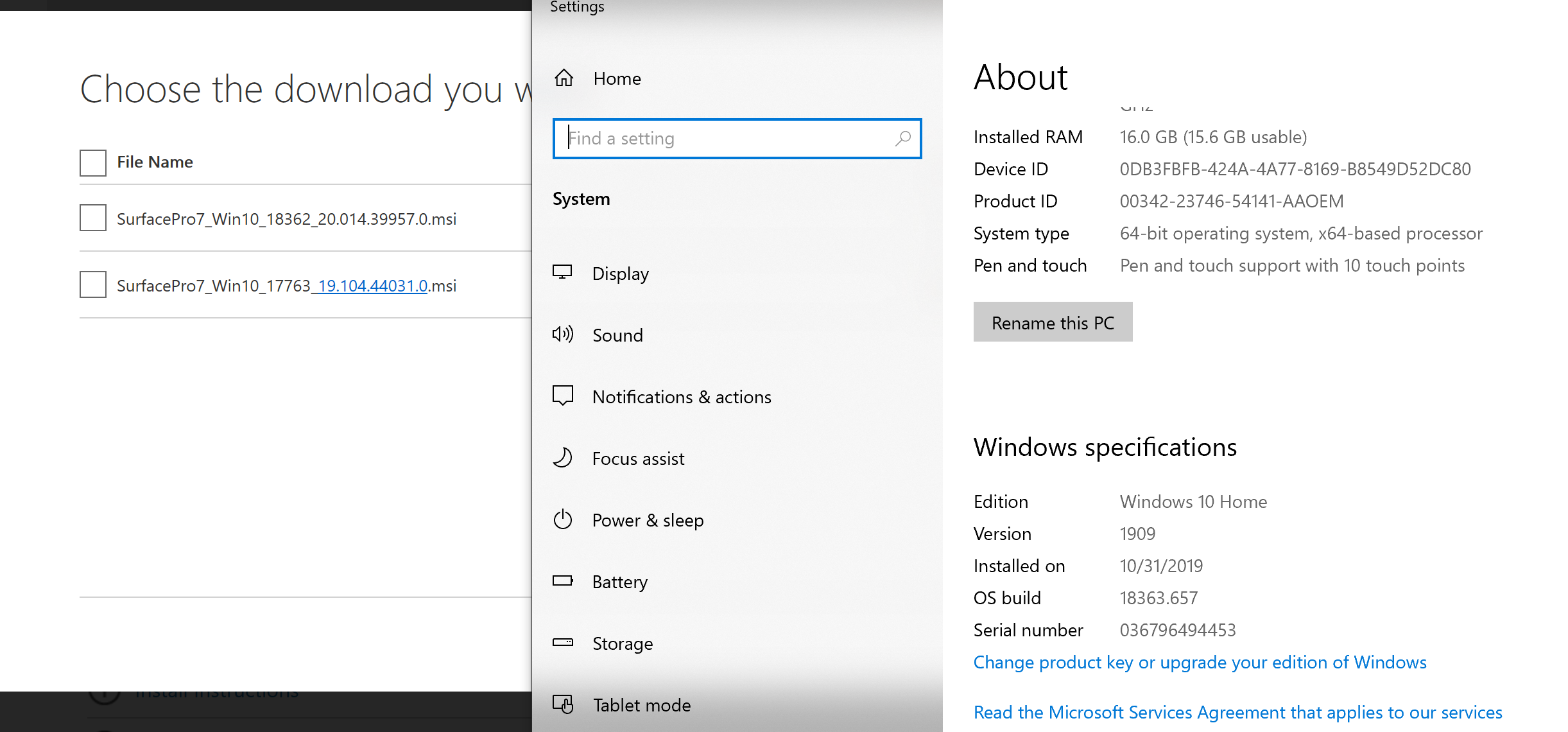The image size is (1568, 732).
Task: Click the Device ID value
Action: [1295, 169]
